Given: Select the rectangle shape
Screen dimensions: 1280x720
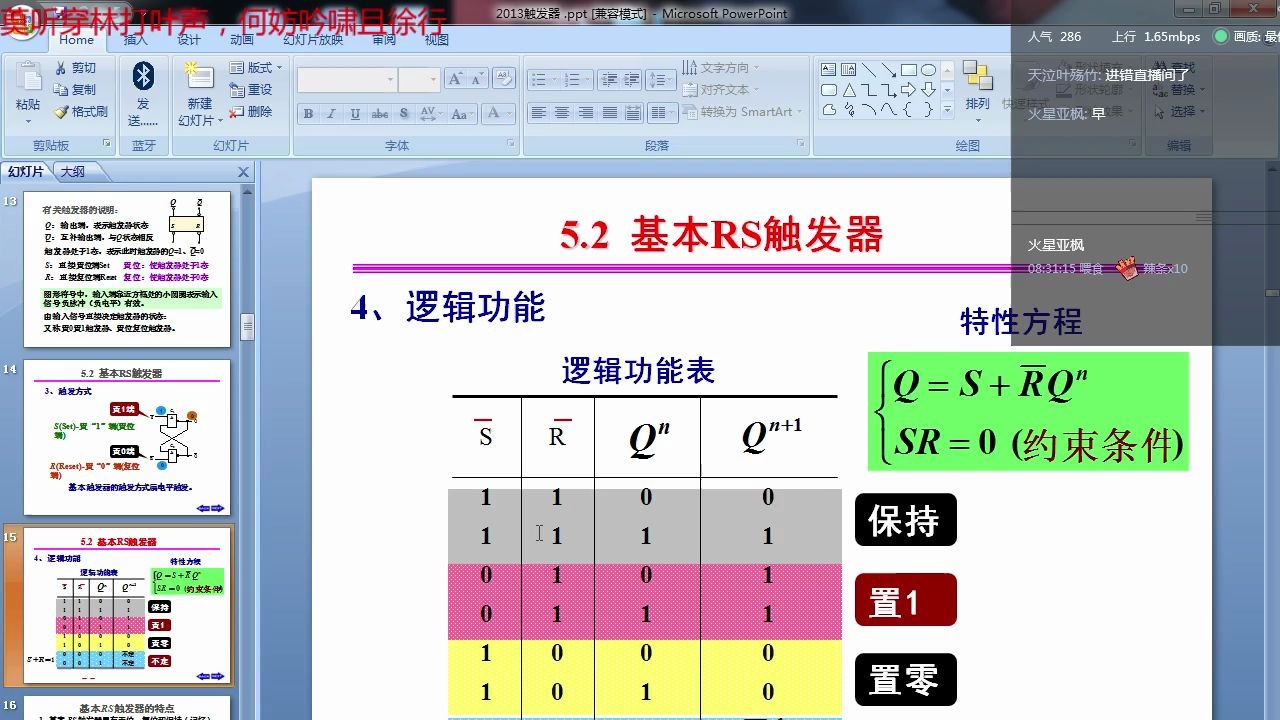Looking at the screenshot, I should pyautogui.click(x=909, y=70).
